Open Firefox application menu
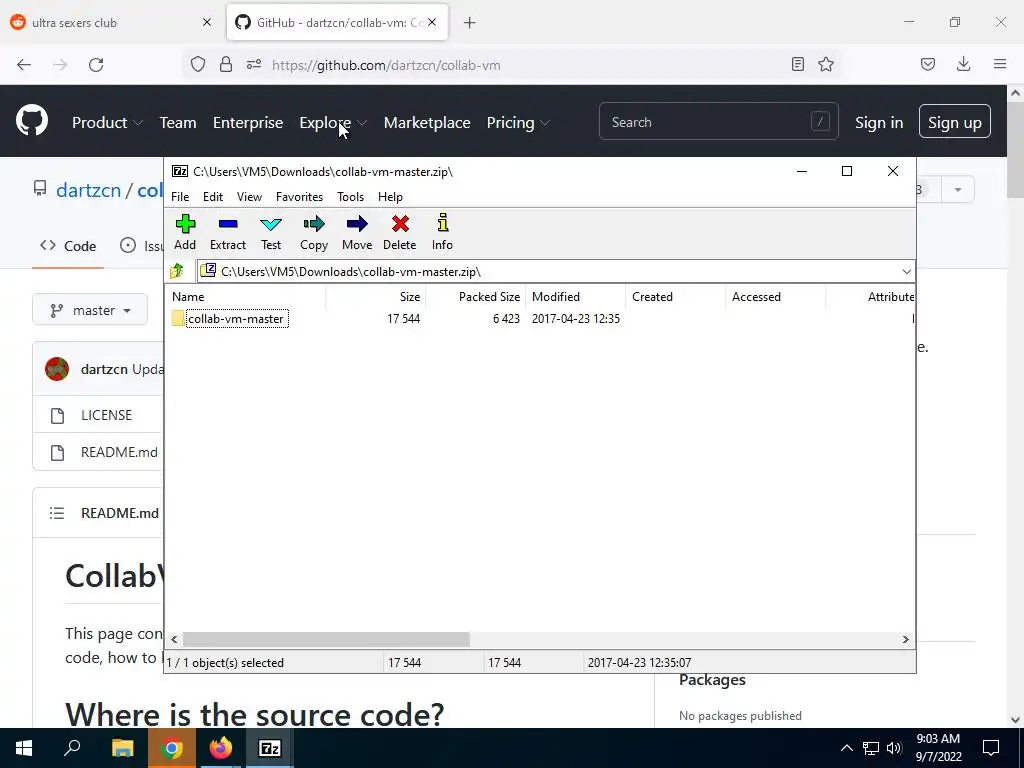Screen dimensions: 1024x768 [1000, 64]
